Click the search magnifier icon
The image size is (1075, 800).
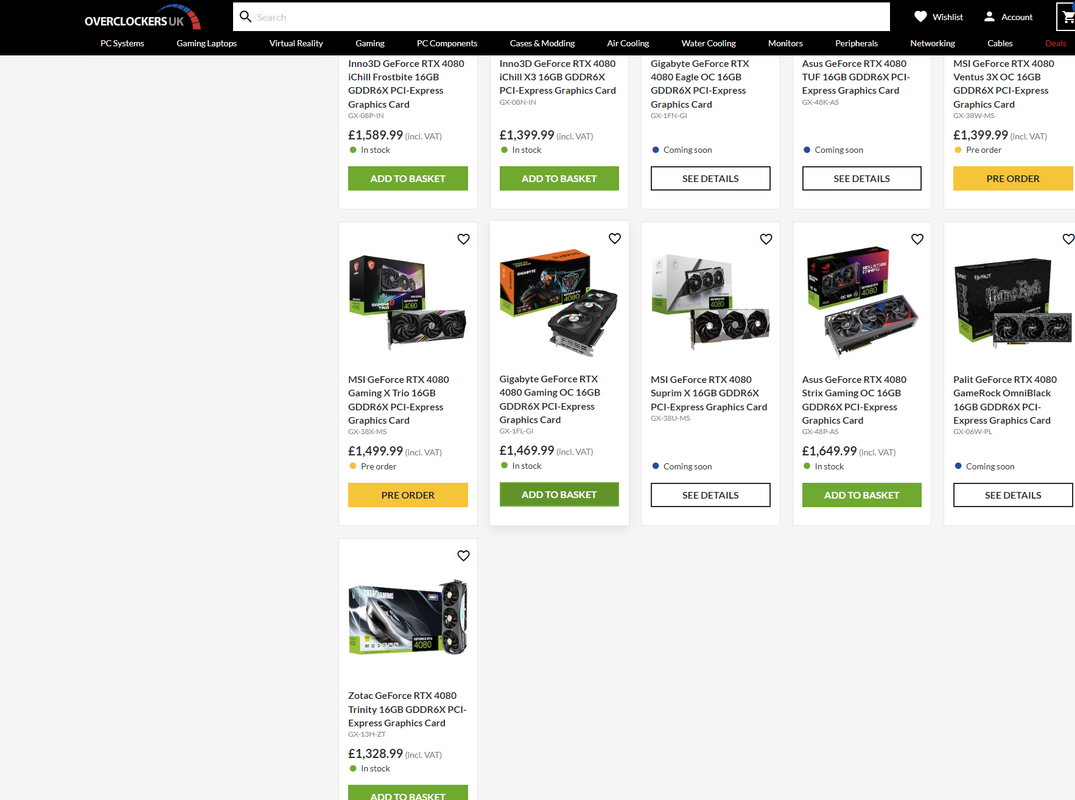click(x=245, y=16)
